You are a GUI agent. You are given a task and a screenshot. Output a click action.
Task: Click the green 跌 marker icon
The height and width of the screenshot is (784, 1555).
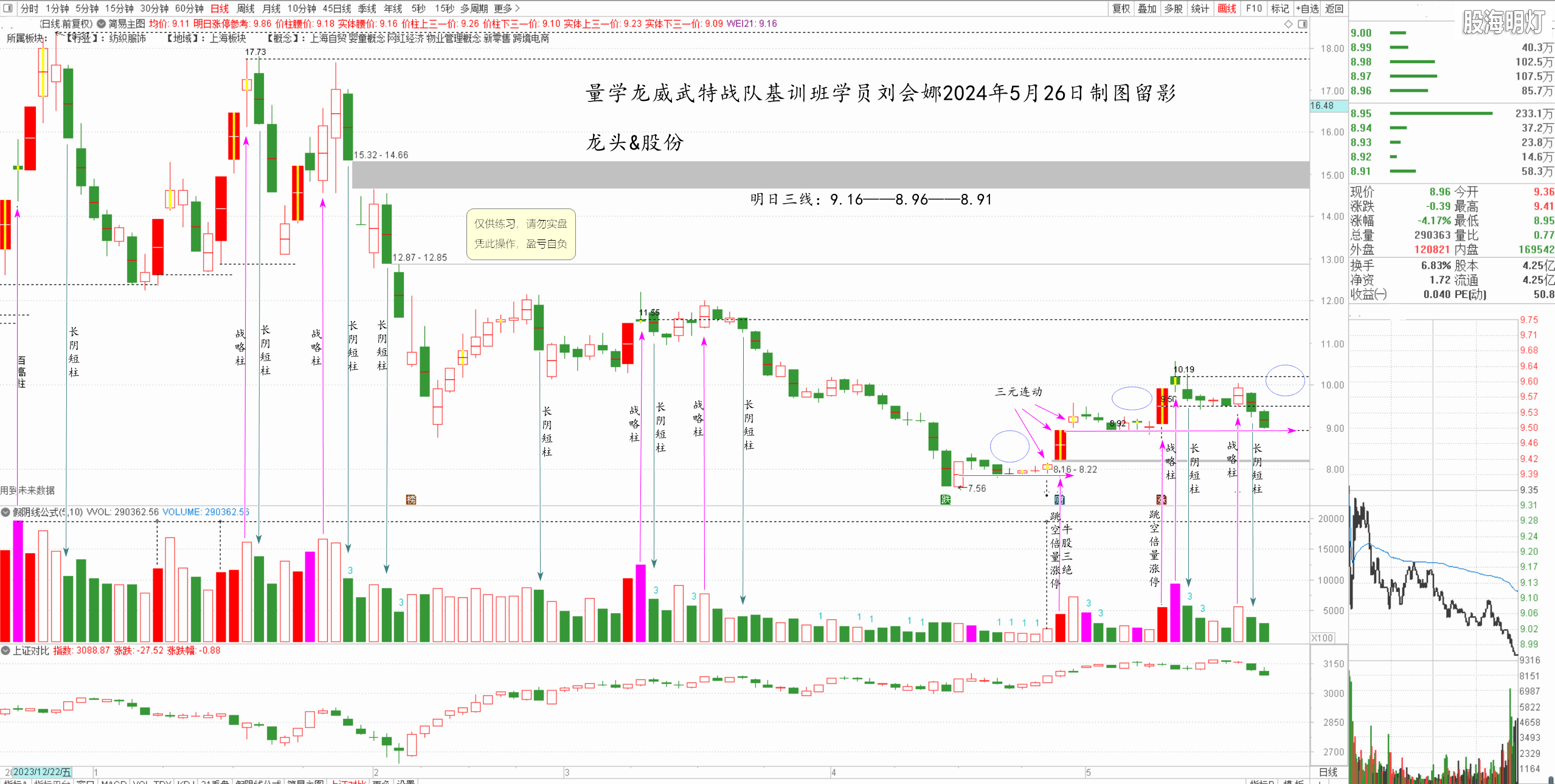click(946, 500)
